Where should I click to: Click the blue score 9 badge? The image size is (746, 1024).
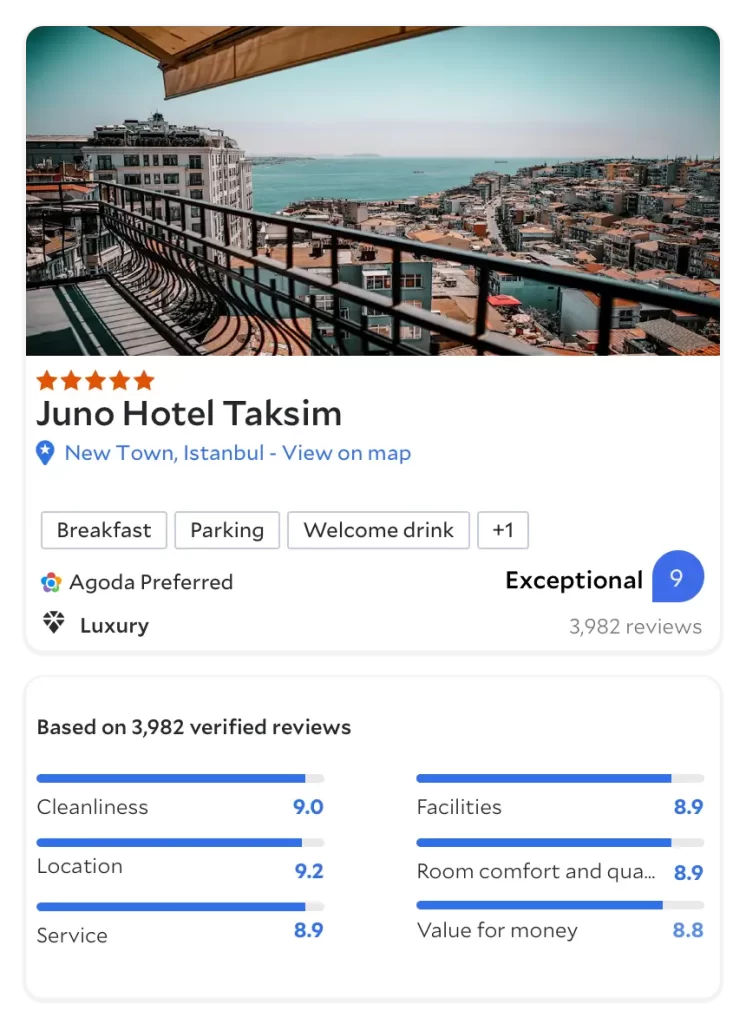pos(677,577)
